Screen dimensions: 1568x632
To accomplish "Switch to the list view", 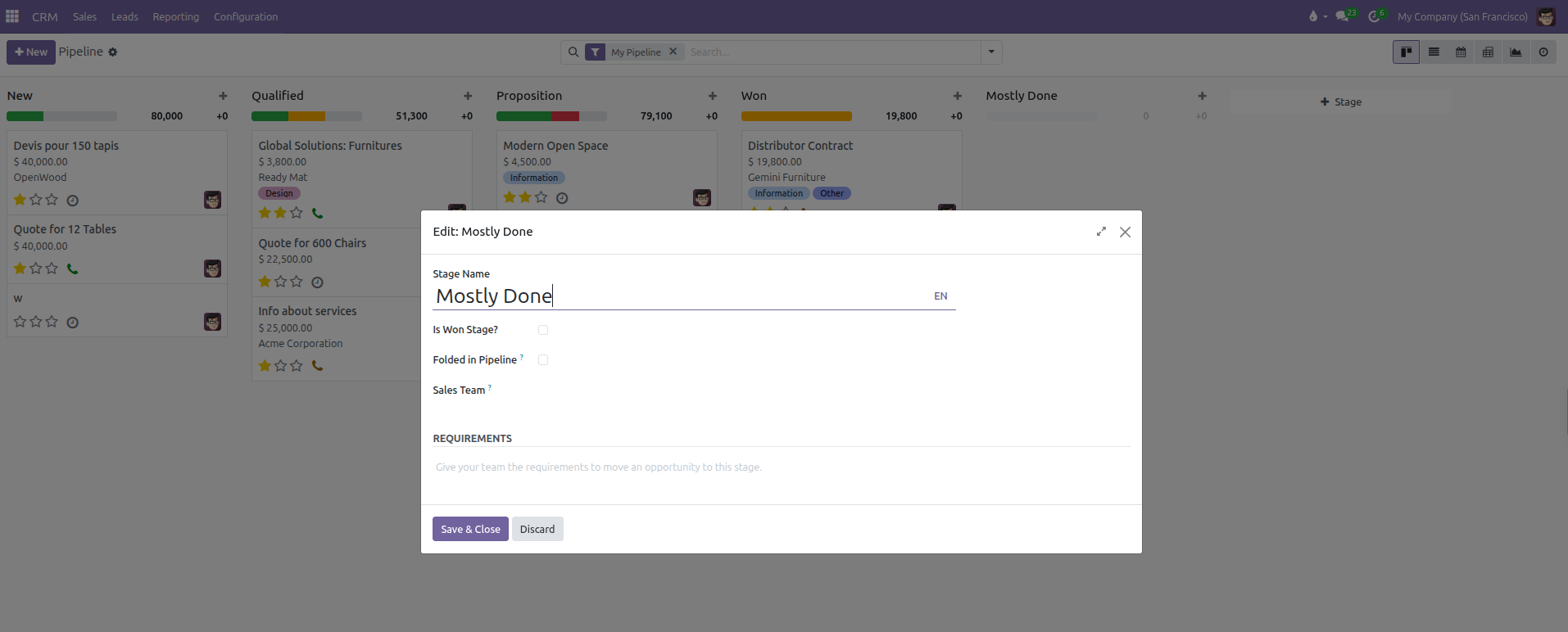I will click(1434, 52).
